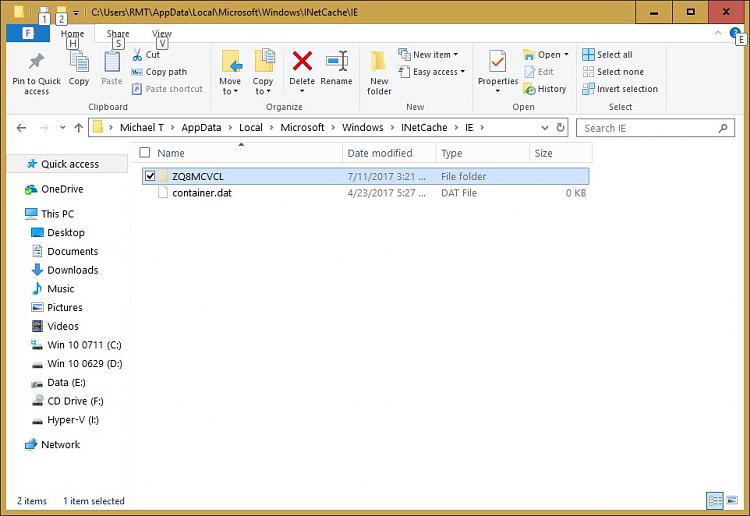The height and width of the screenshot is (516, 750).
Task: Click Paste shortcut option
Action: pos(167,89)
